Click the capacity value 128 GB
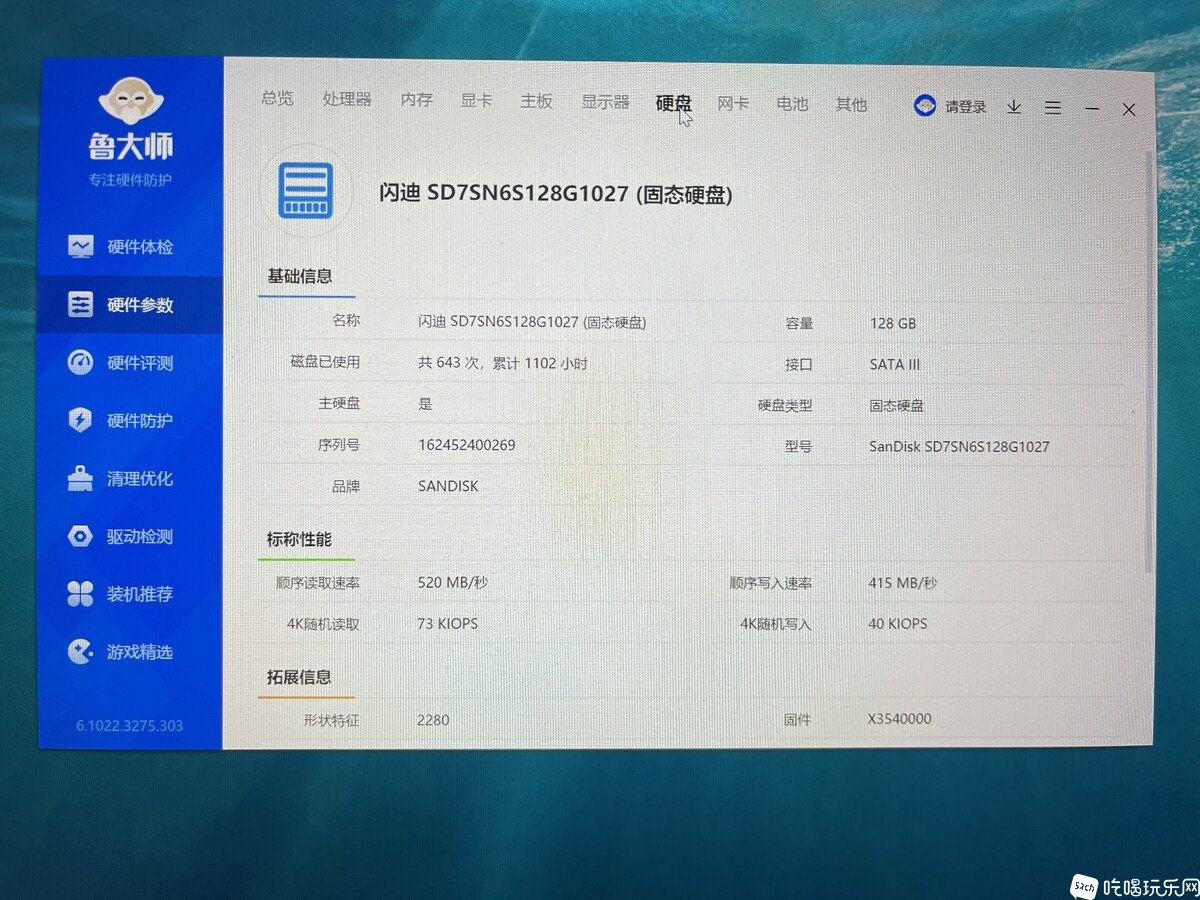1200x900 pixels. pyautogui.click(x=893, y=324)
